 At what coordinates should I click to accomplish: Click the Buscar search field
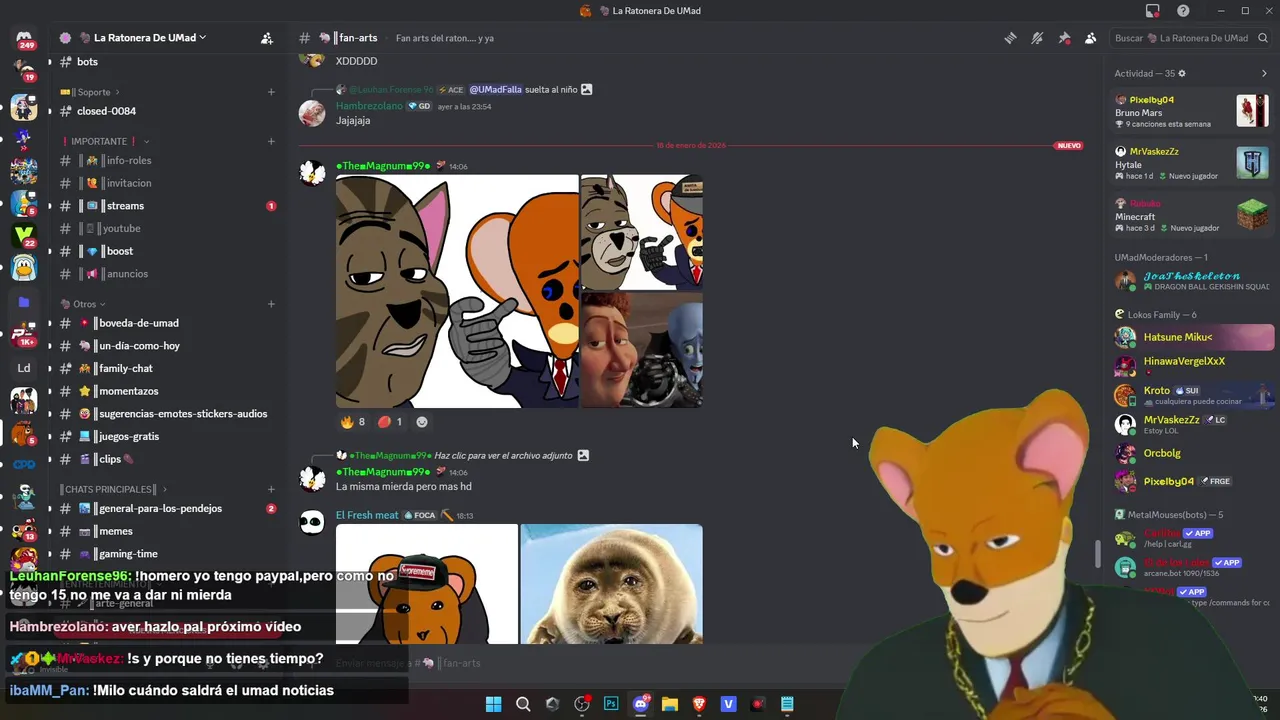coord(1190,38)
